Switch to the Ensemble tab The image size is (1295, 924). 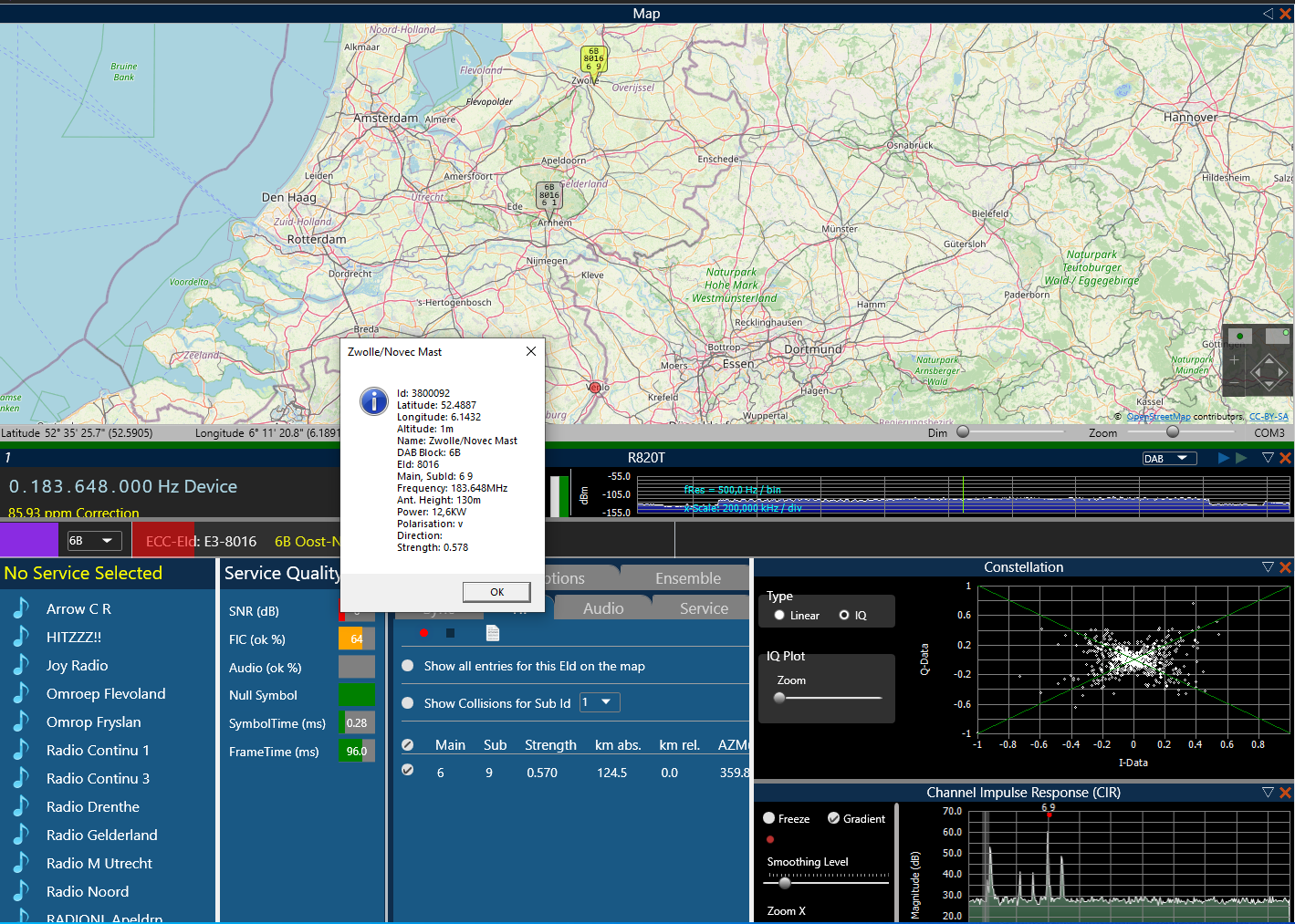[687, 578]
